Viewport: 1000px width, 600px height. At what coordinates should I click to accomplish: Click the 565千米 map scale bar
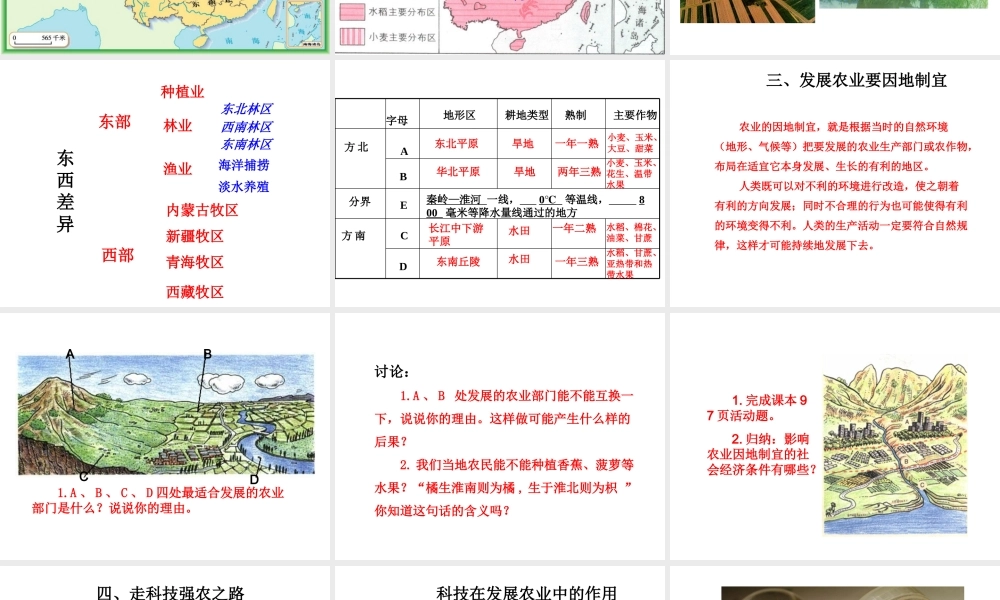[38, 40]
